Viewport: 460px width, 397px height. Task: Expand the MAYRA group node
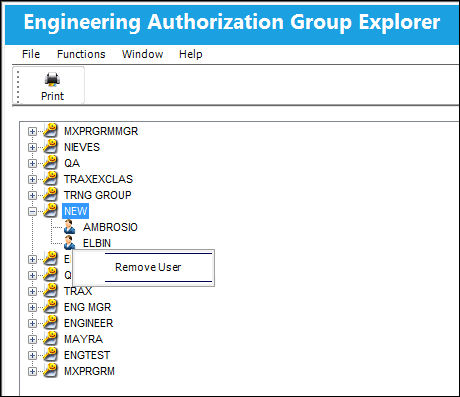click(32, 339)
